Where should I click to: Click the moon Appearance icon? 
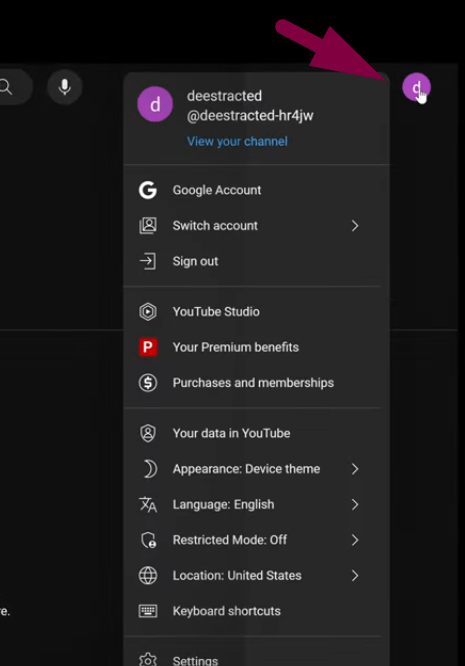149,469
